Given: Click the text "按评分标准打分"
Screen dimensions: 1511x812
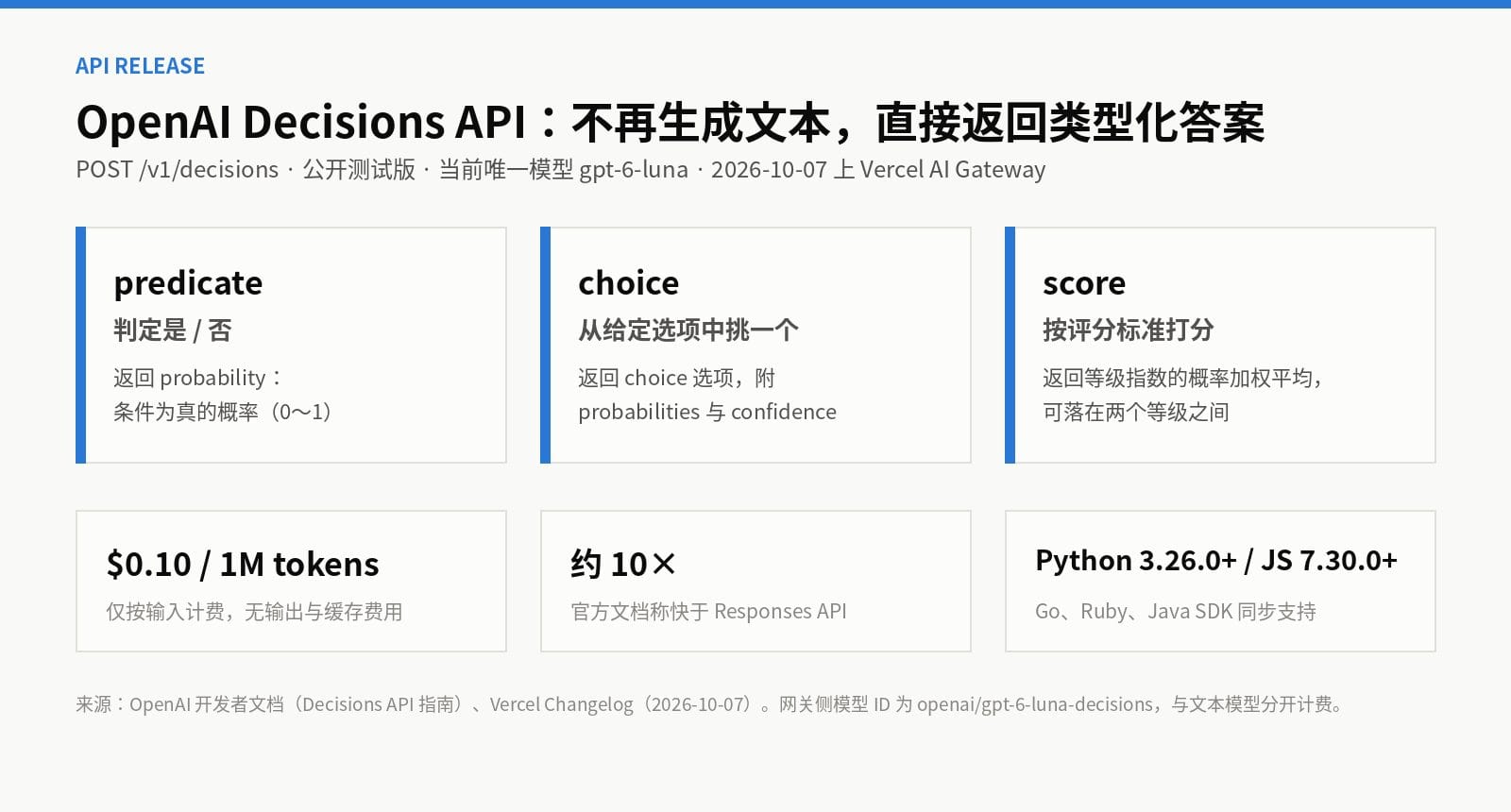Looking at the screenshot, I should point(1129,330).
